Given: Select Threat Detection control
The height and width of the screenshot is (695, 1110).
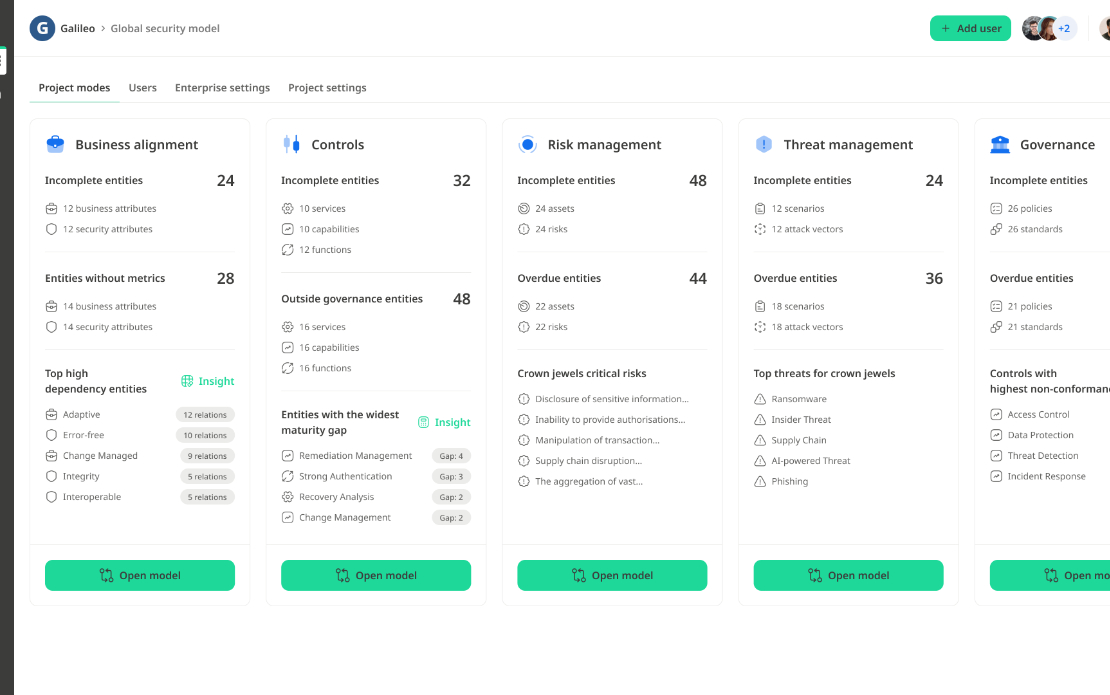Looking at the screenshot, I should 1043,456.
